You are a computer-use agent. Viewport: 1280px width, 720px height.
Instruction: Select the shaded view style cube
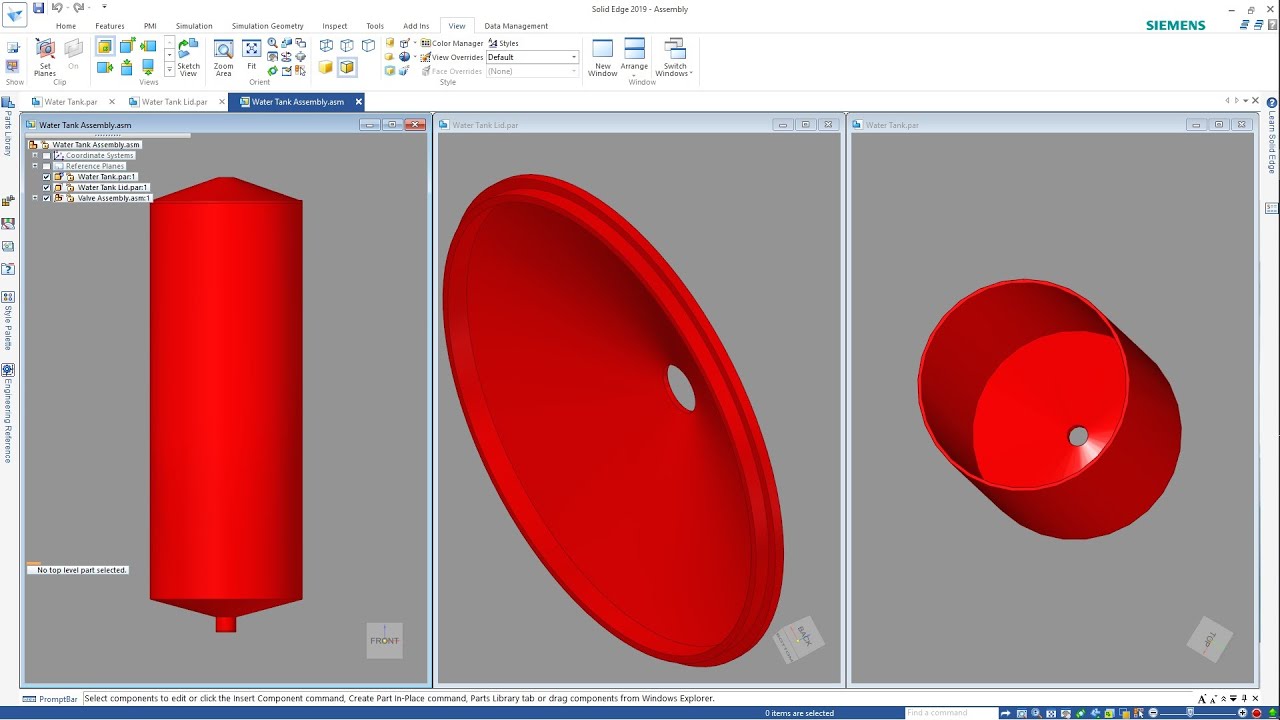[326, 67]
